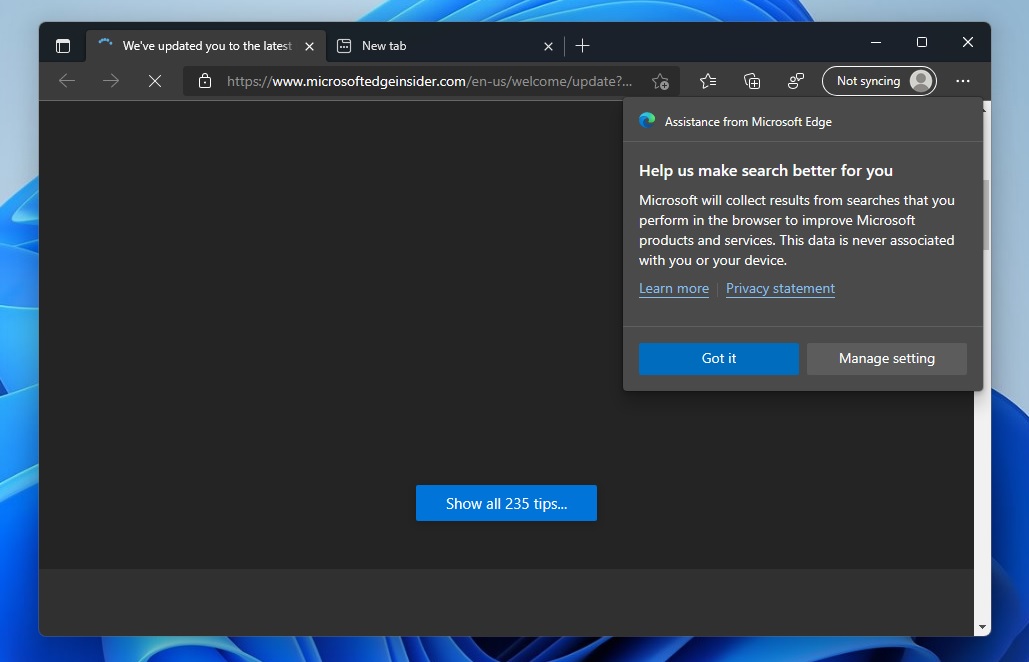Open the vertical tabs menu icon
Screen dimensions: 1029x662
[63, 46]
